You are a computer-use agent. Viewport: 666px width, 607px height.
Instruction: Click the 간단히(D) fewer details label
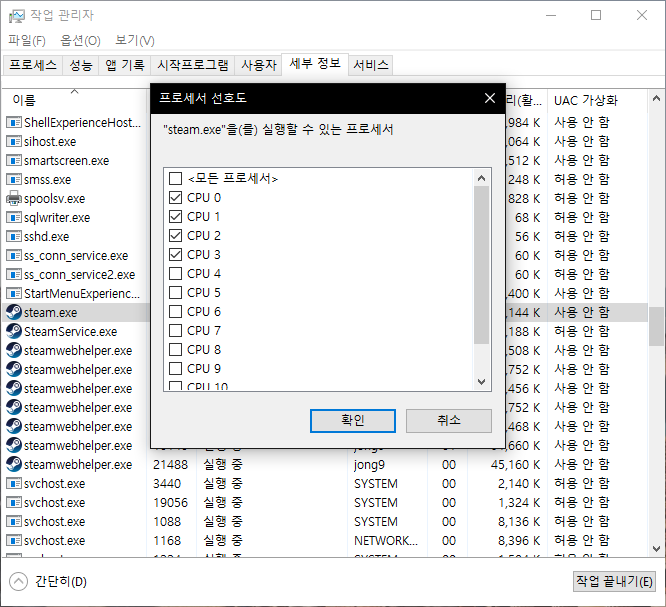[x=61, y=582]
